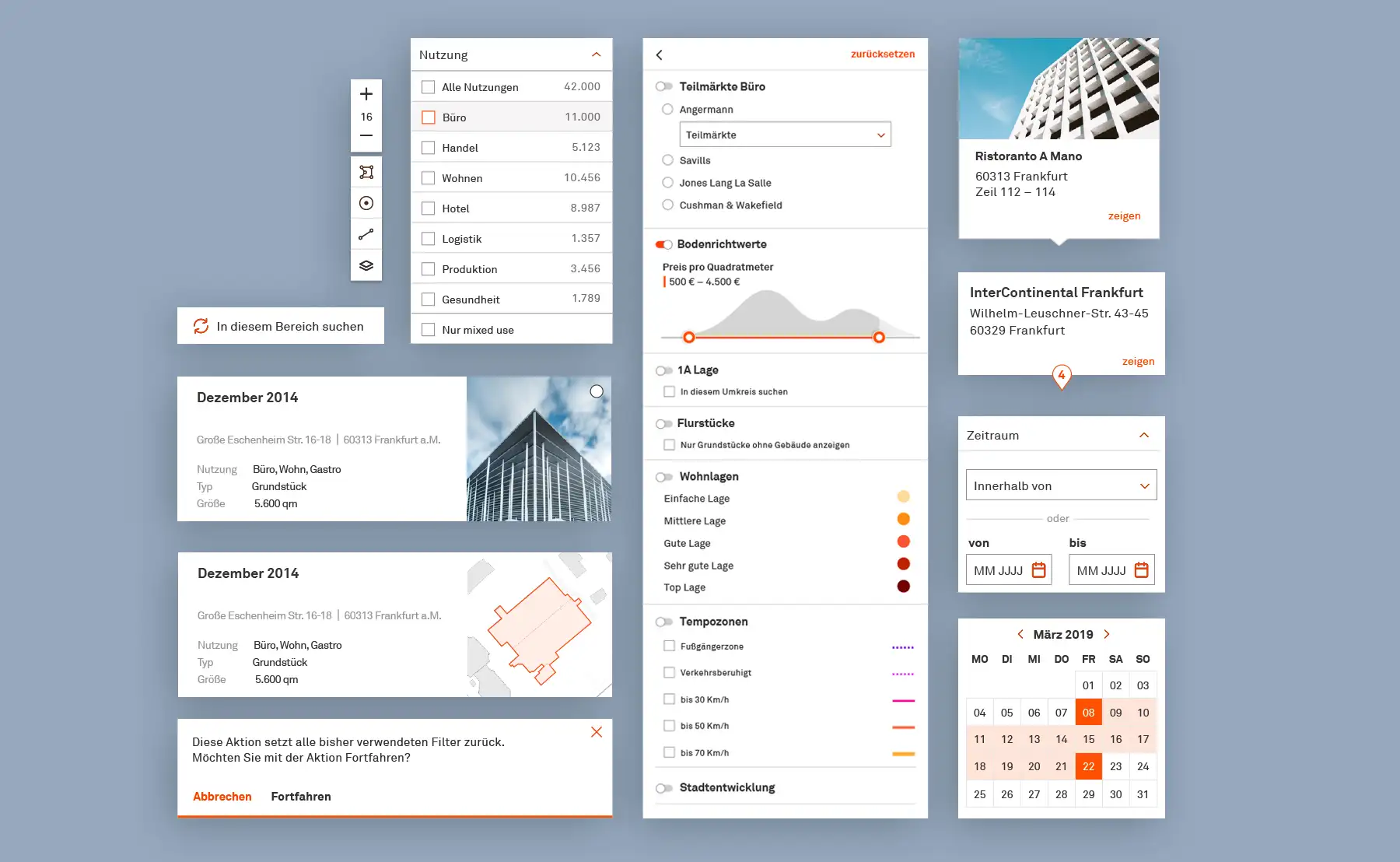This screenshot has height=862, width=1400.
Task: Check the Logistik checkbox
Action: 428,239
